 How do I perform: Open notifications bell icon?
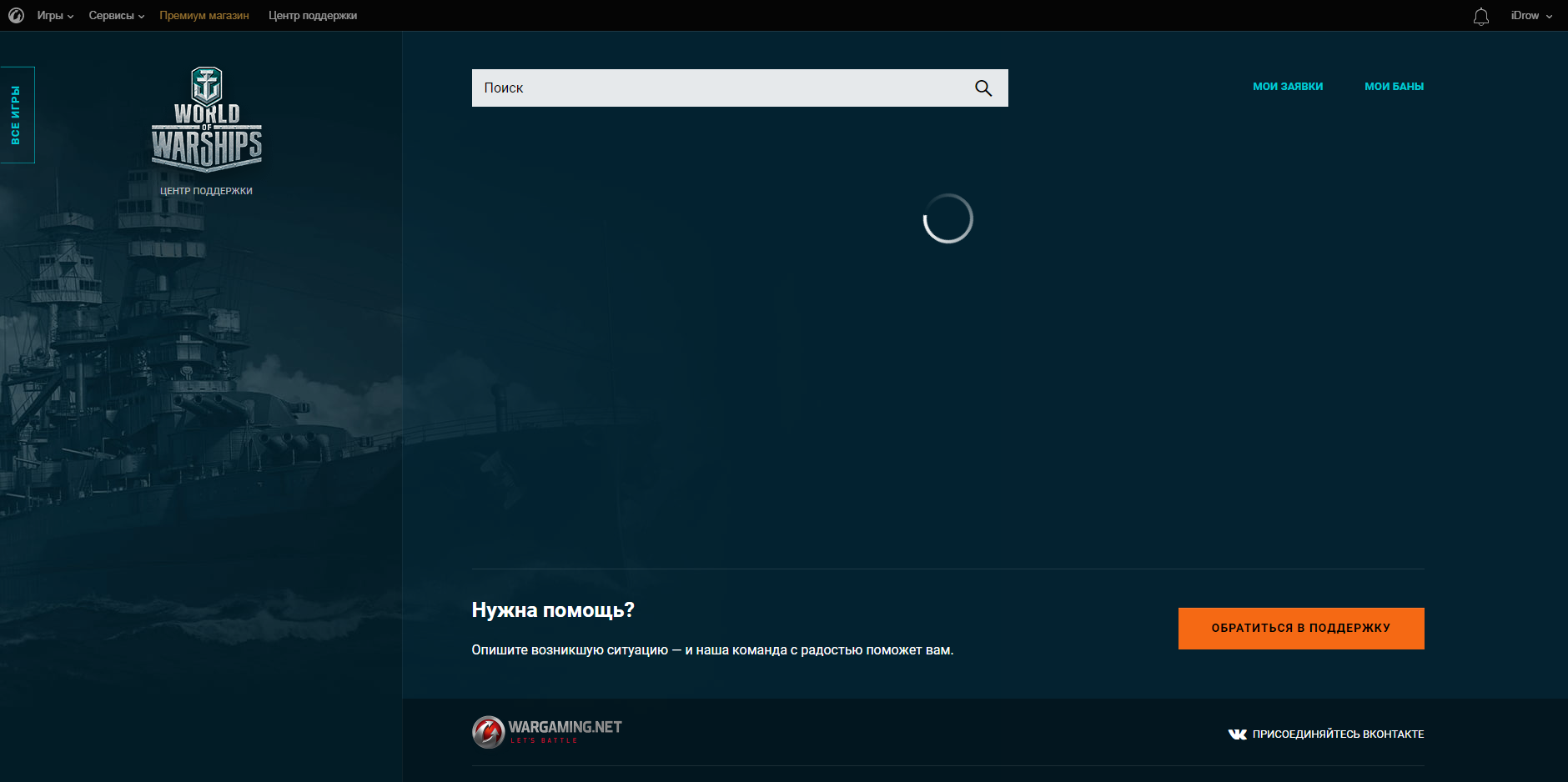pyautogui.click(x=1481, y=16)
